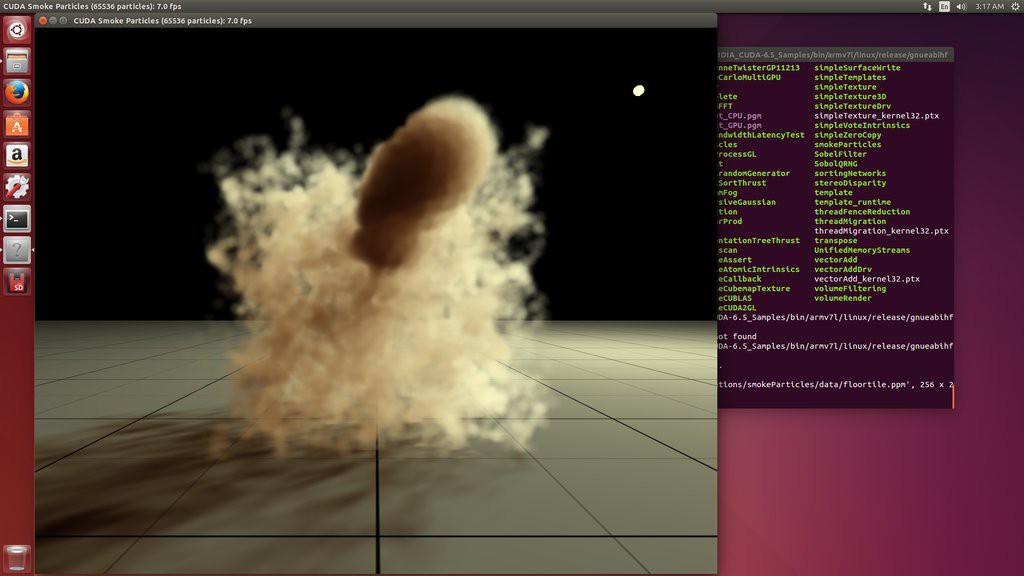1024x576 pixels.
Task: Click 'threadFenceReduction' in the terminal listing
Action: tap(861, 212)
